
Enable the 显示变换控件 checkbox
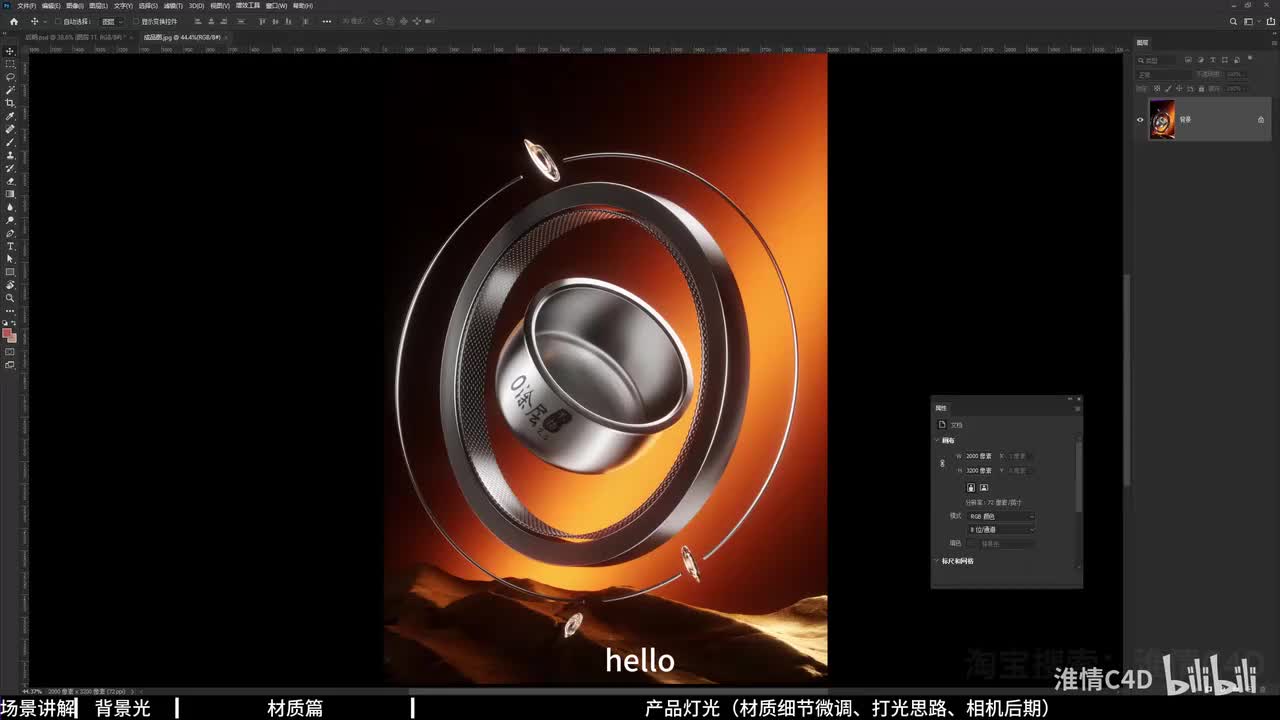135,21
